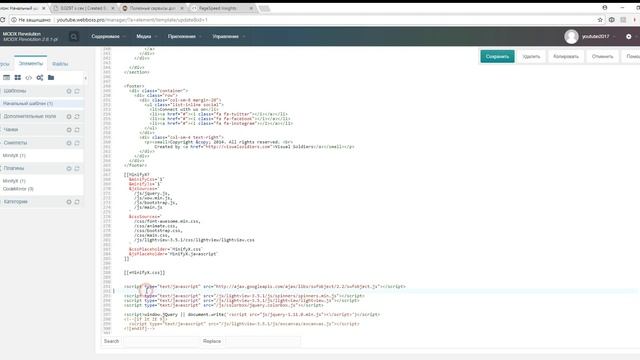Click the Удалить delete button

(x=531, y=57)
